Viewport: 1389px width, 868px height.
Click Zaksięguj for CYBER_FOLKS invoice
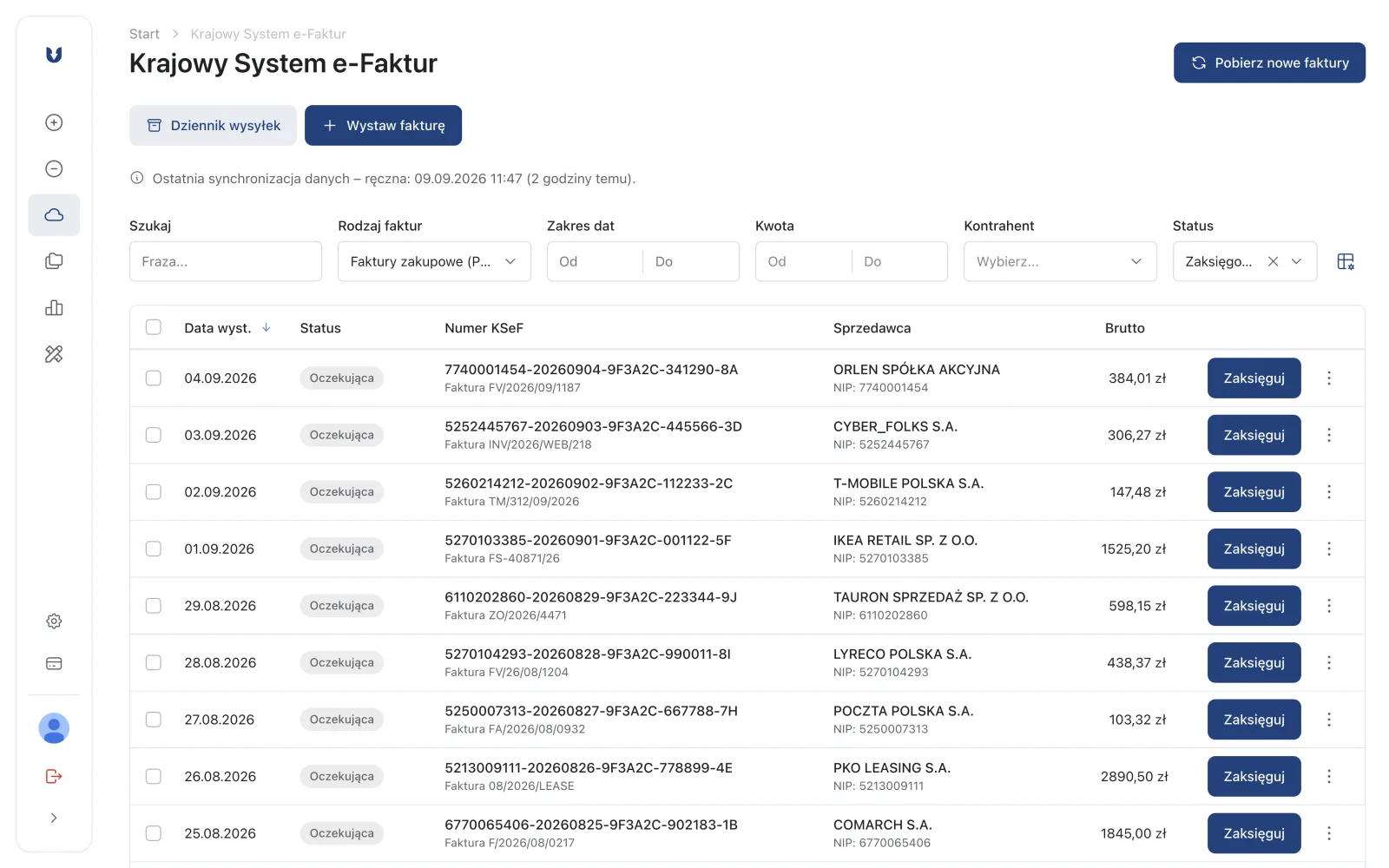pos(1254,435)
